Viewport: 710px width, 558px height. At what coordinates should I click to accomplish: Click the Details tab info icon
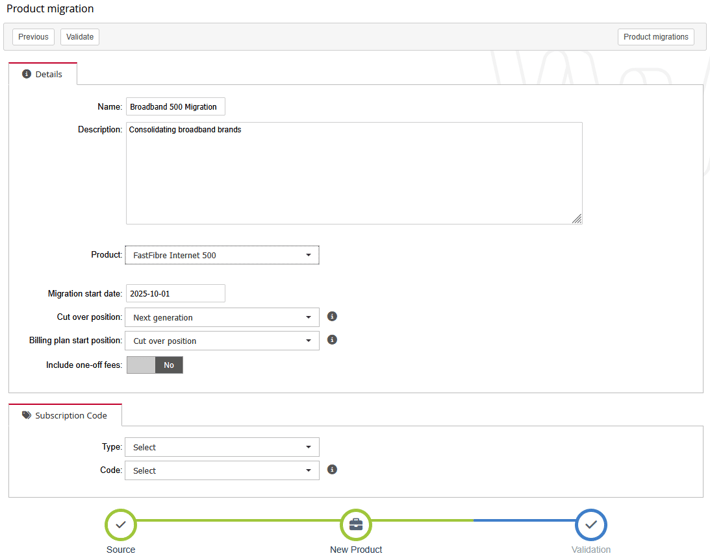27,74
